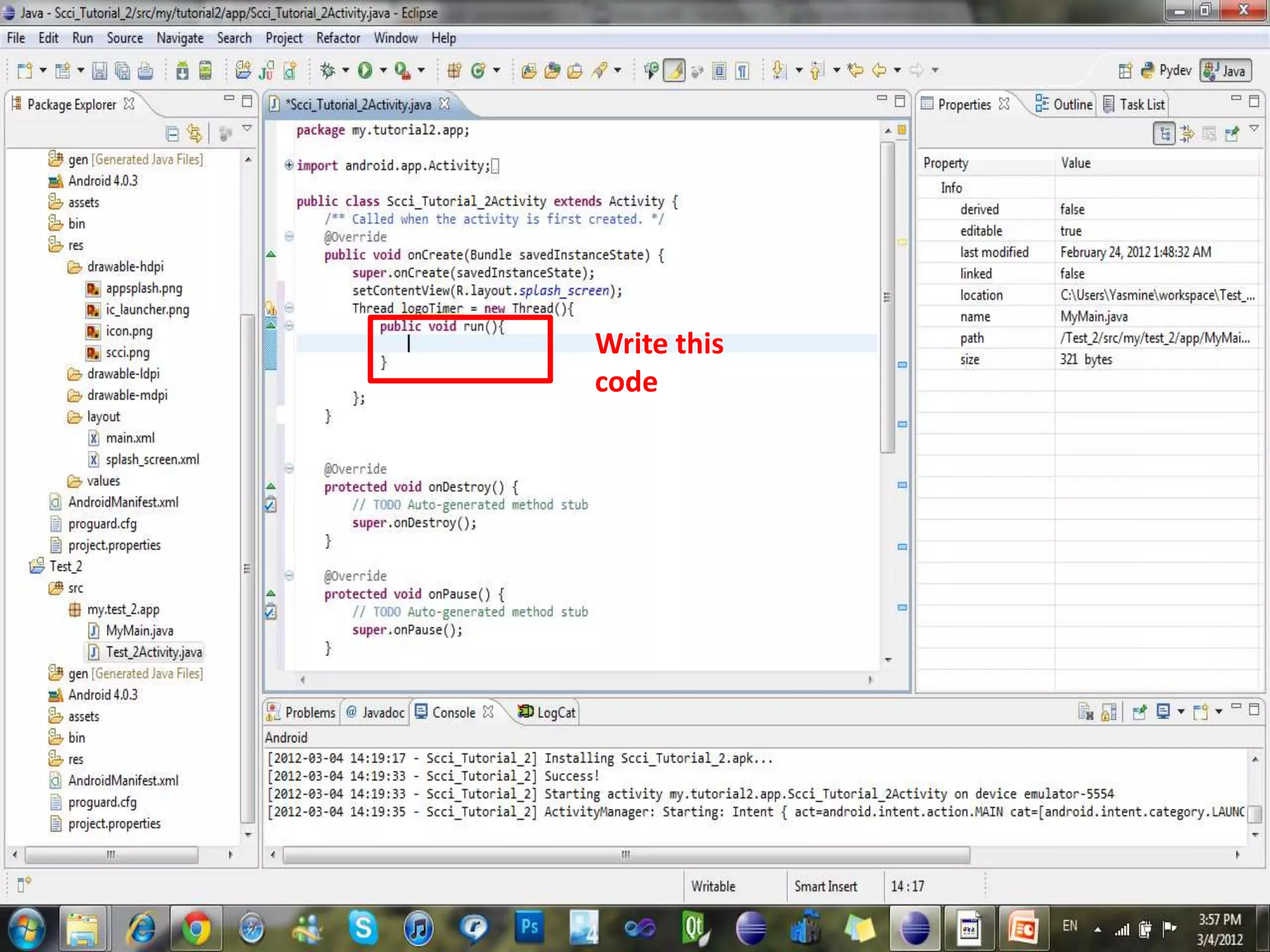Click the Print toolbar icon
Screen dimensions: 1270x952
tap(145, 71)
